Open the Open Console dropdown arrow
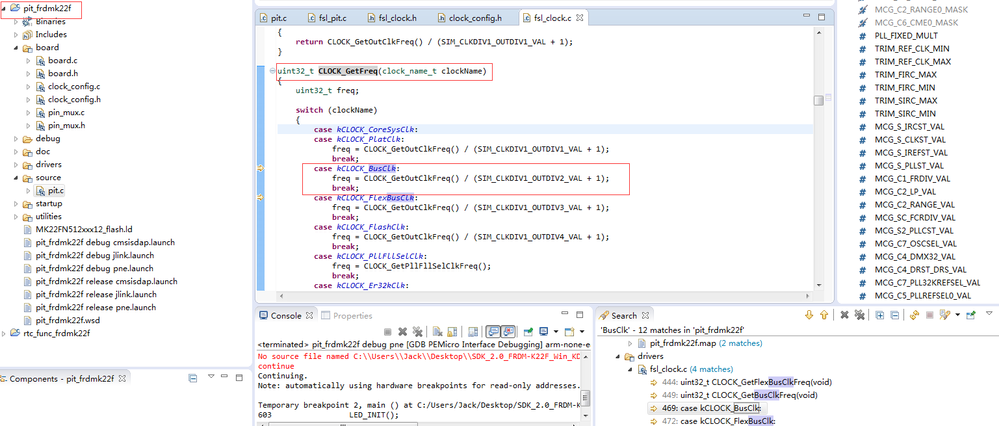Viewport: 999px width, 426px height. [x=582, y=332]
